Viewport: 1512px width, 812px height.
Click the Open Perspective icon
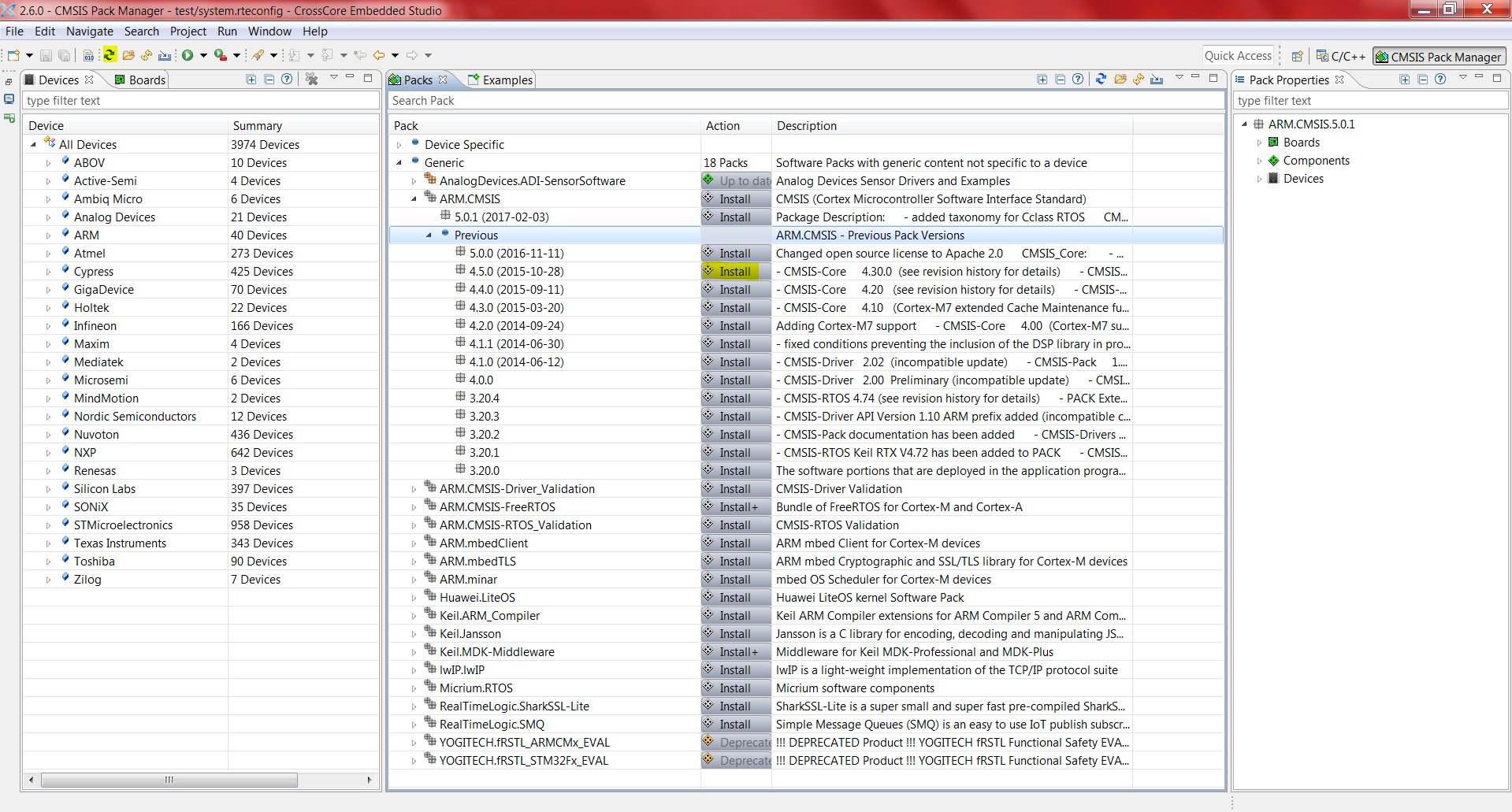tap(1297, 57)
